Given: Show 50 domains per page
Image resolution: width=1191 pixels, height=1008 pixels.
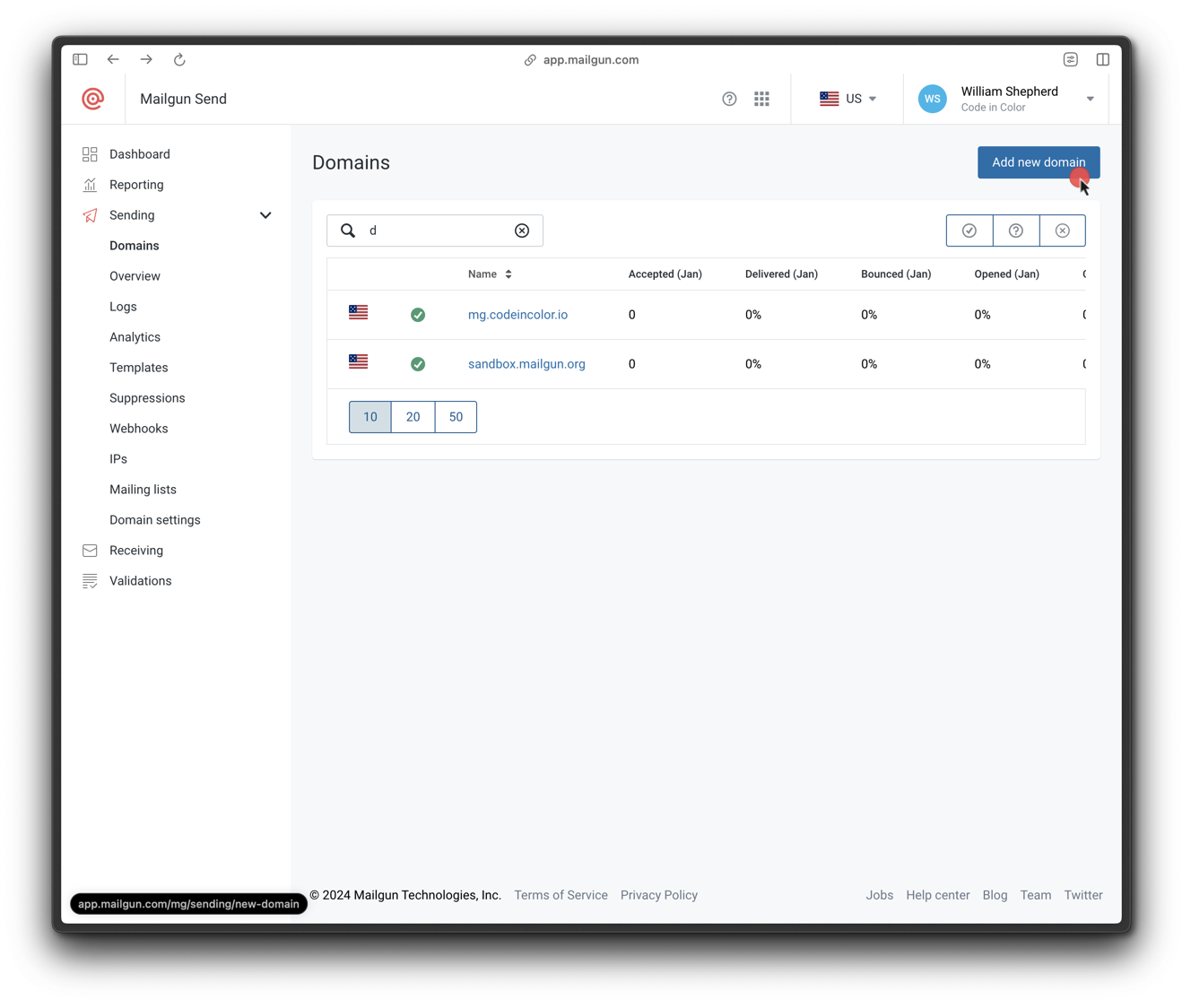Looking at the screenshot, I should (456, 417).
